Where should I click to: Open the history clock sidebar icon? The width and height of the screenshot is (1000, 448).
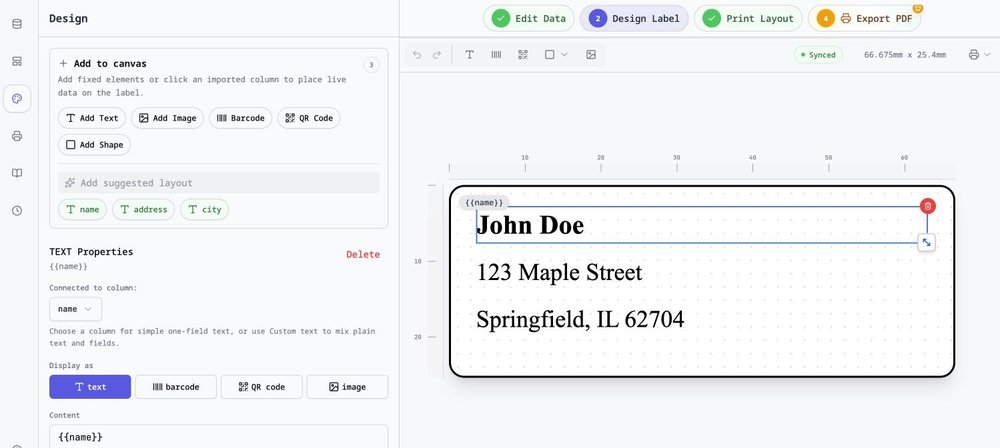click(x=17, y=211)
